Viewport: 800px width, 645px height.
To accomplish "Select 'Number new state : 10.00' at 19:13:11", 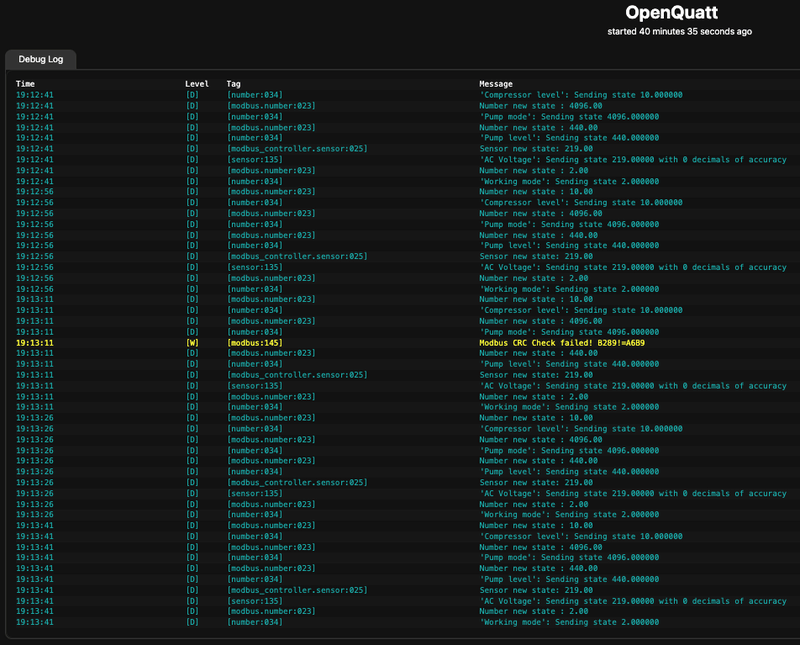I will (536, 300).
